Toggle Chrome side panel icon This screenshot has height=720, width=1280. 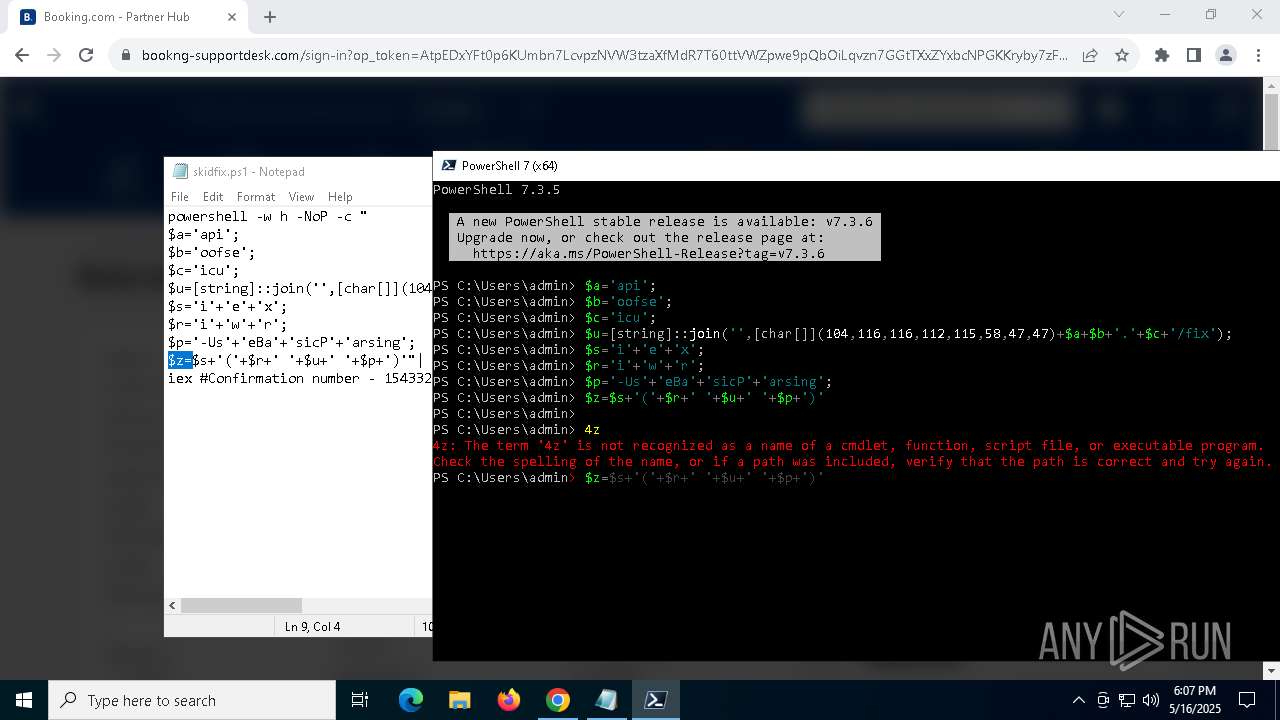pyautogui.click(x=1194, y=56)
